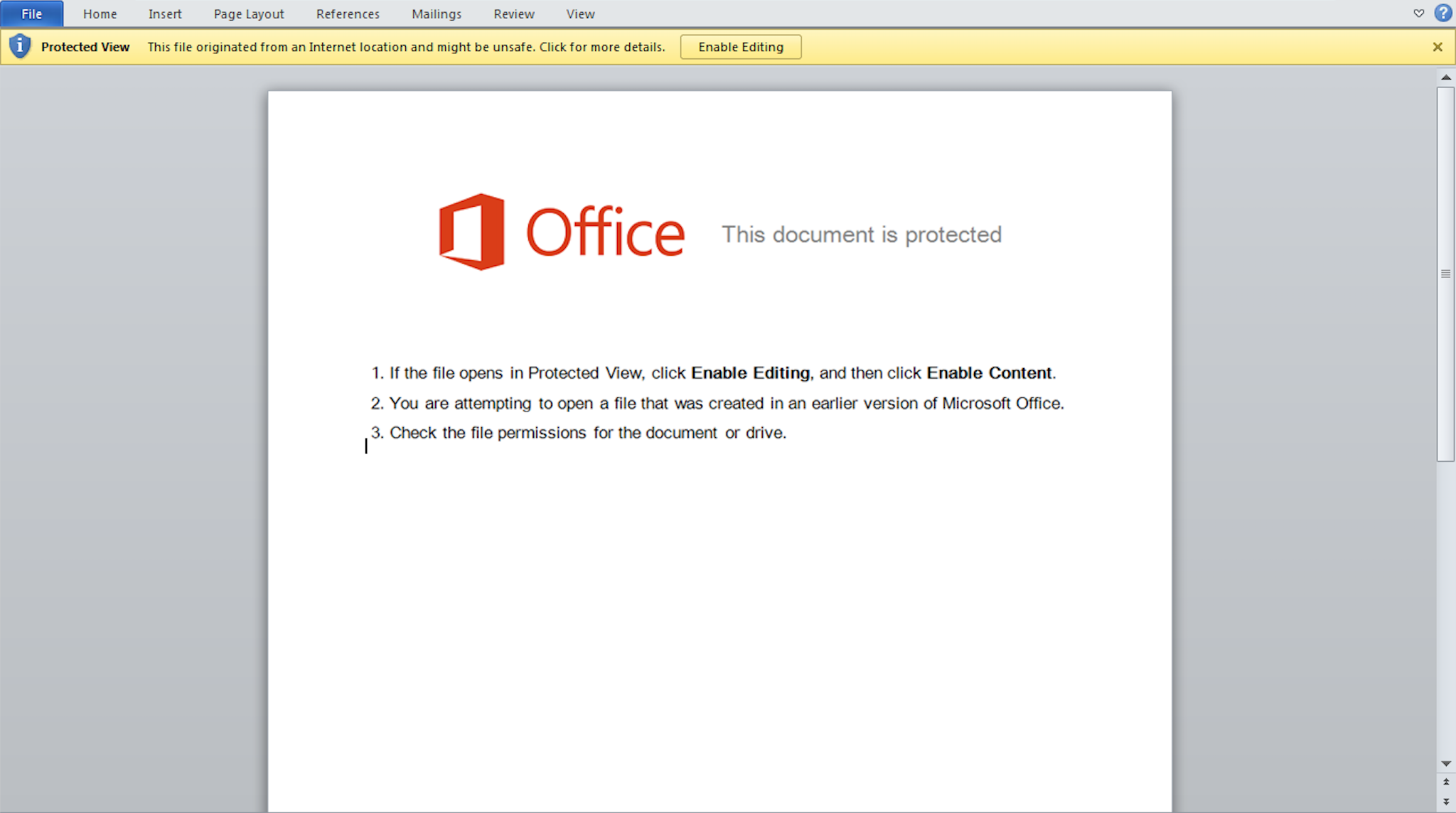Image resolution: width=1456 pixels, height=813 pixels.
Task: Select the Page Layout tab
Action: tap(249, 14)
